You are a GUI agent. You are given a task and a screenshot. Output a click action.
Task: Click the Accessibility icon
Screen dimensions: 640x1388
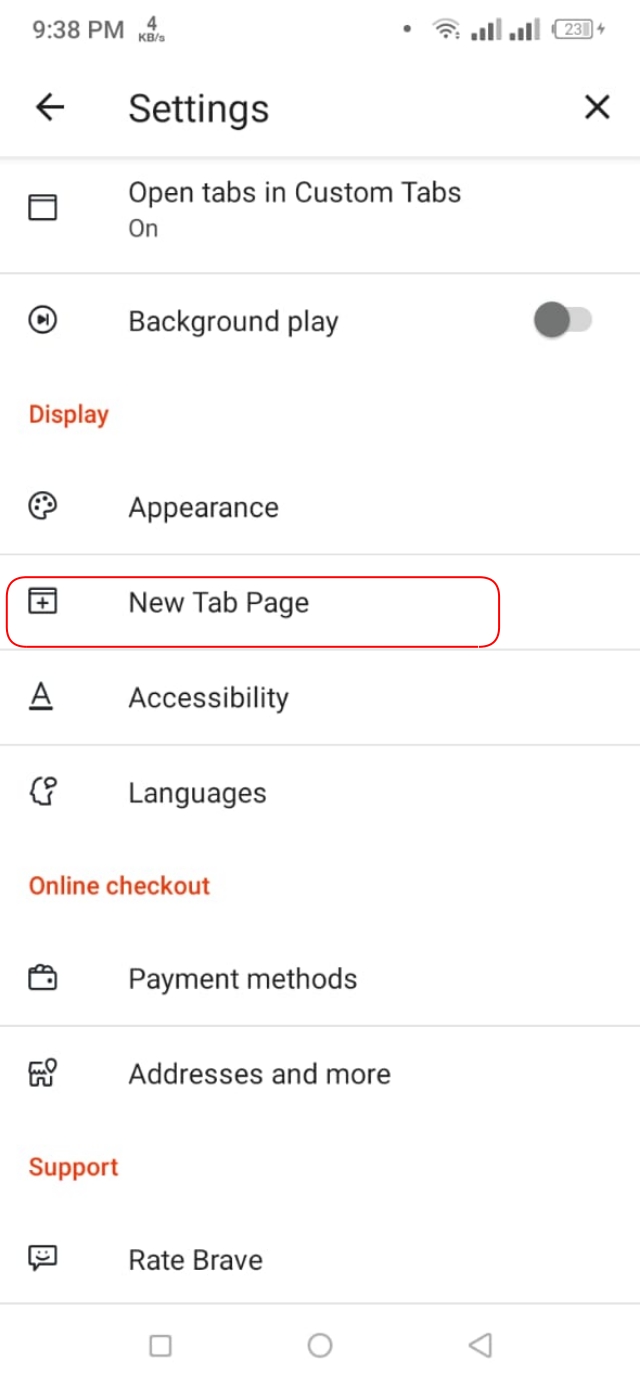click(x=42, y=697)
